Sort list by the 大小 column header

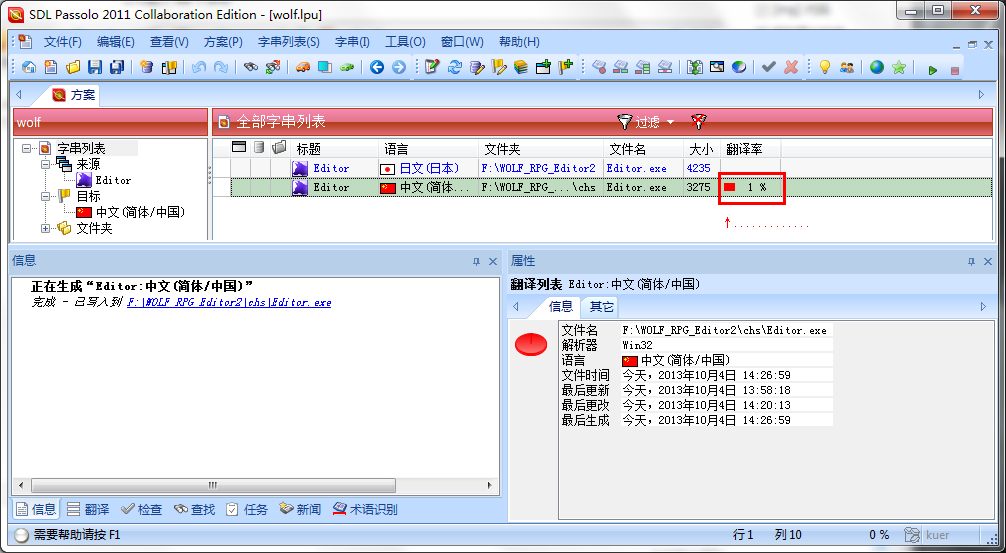(701, 149)
